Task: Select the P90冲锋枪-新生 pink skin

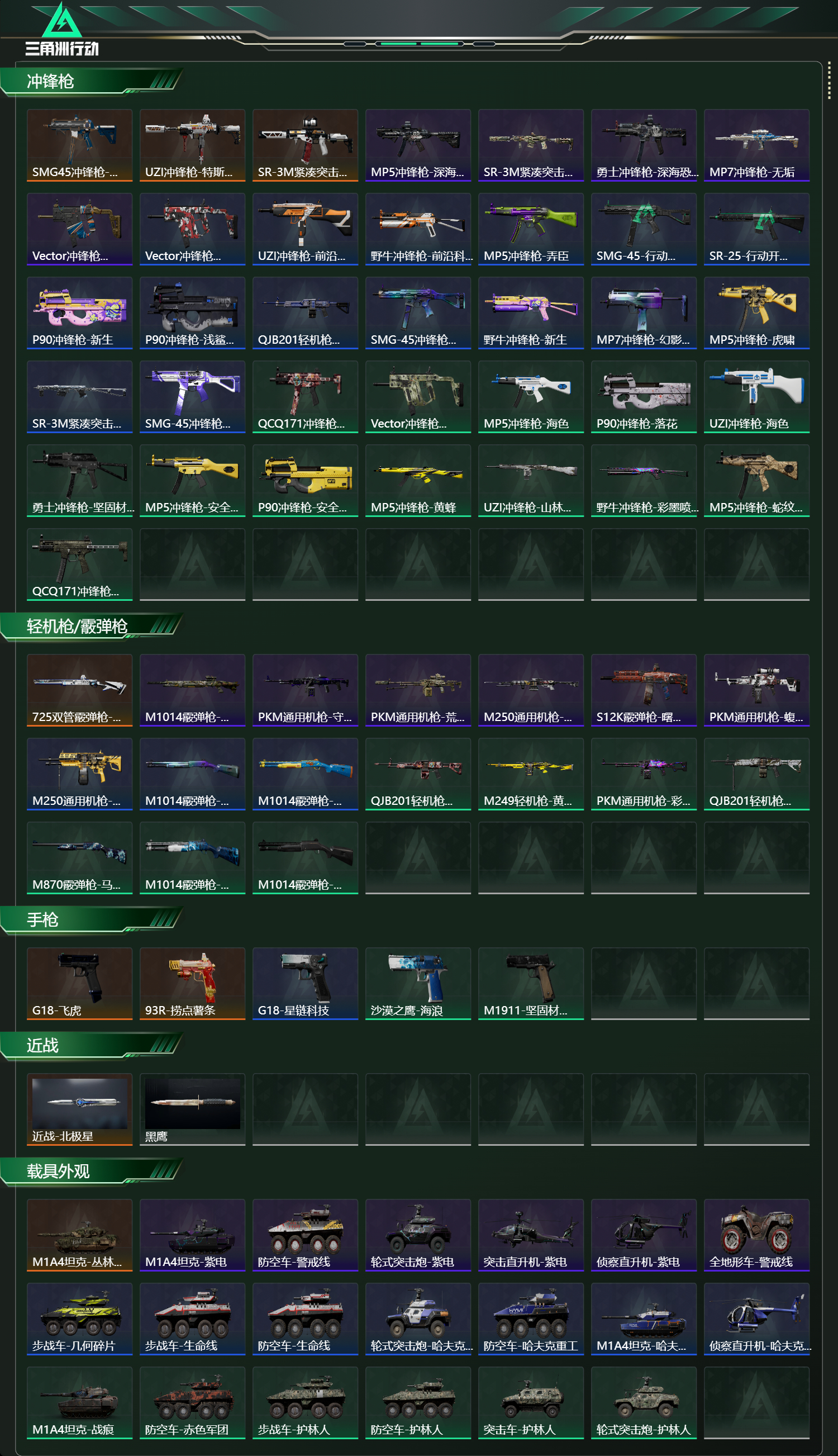Action: [x=79, y=312]
